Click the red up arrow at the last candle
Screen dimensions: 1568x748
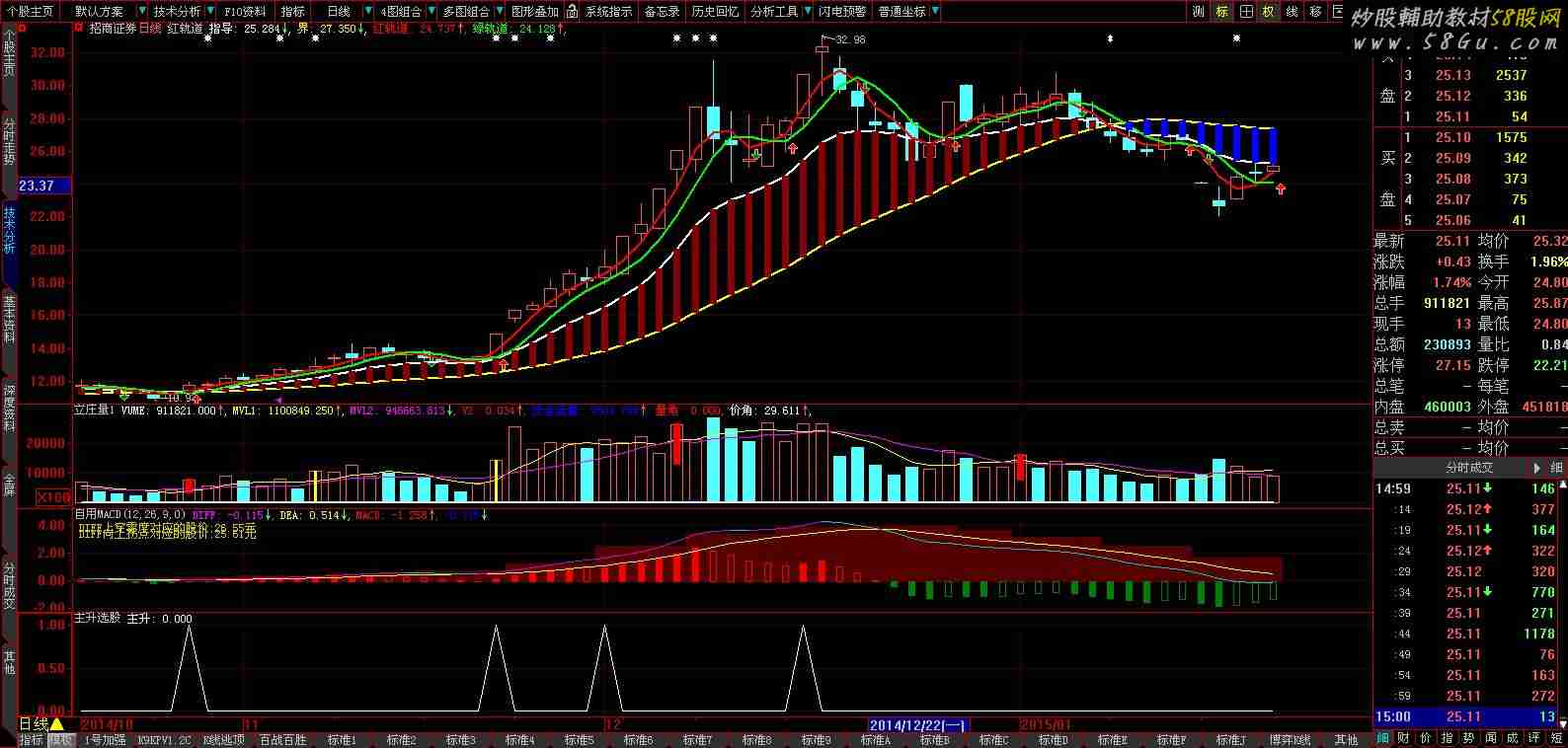pyautogui.click(x=1281, y=187)
